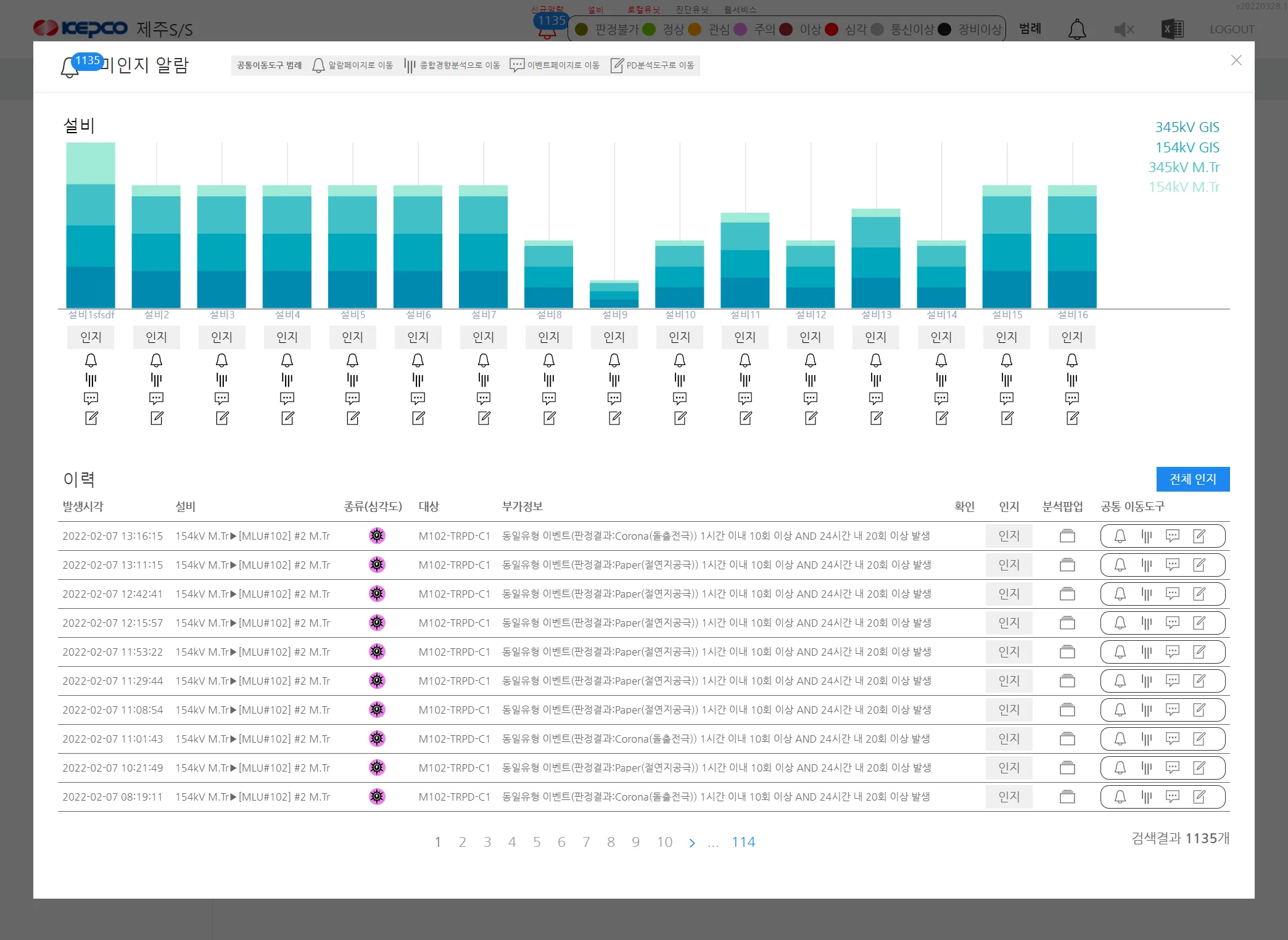
Task: Acknowledge the 2022-02-07 11:01:43 alarm row
Action: (1009, 739)
